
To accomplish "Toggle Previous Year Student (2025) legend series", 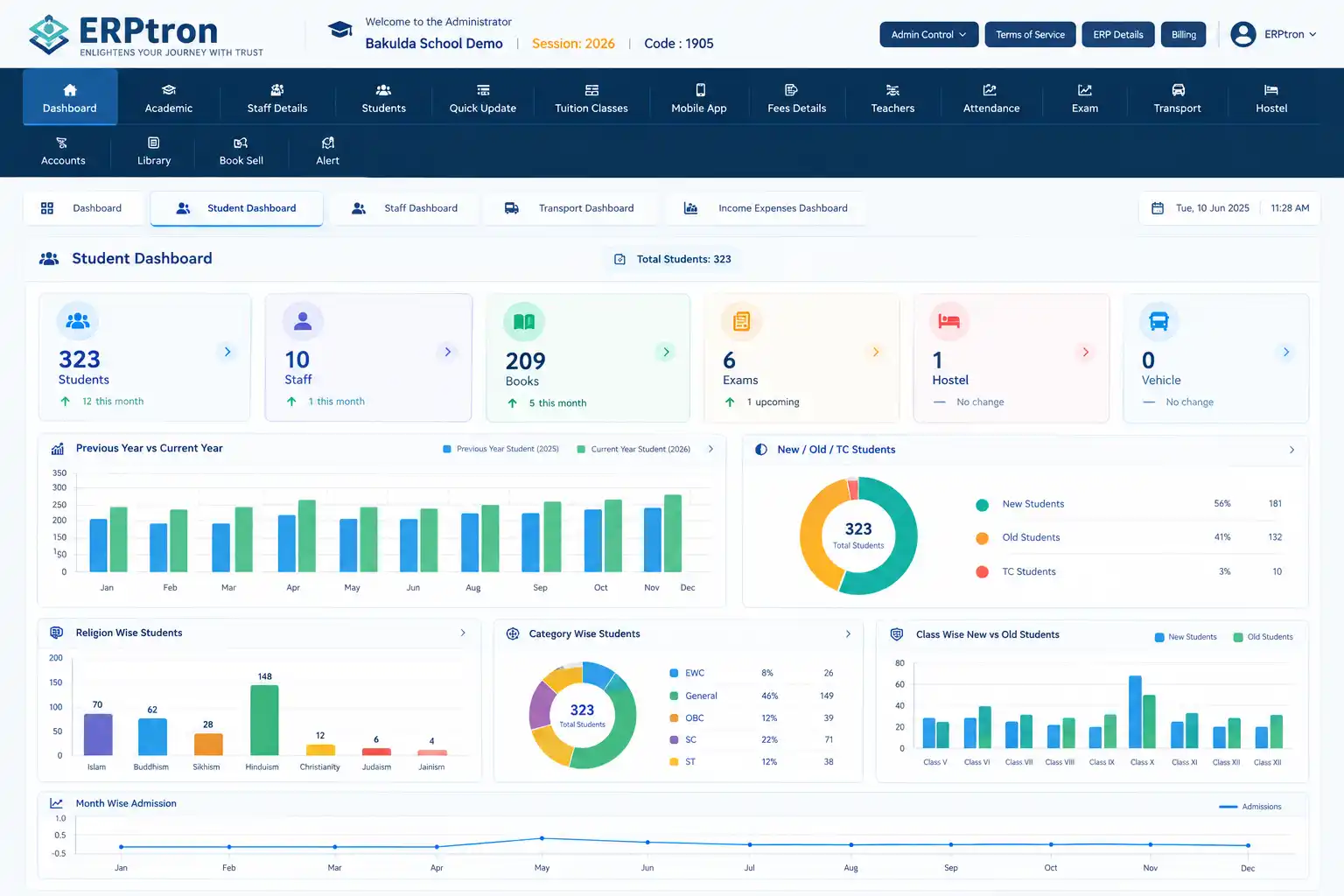I will pyautogui.click(x=500, y=449).
